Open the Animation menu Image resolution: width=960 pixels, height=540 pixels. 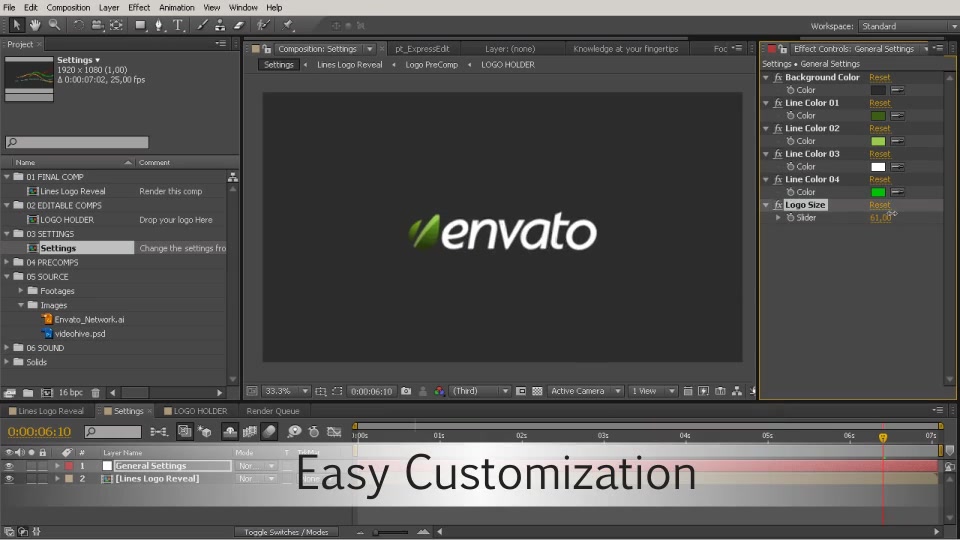[176, 7]
